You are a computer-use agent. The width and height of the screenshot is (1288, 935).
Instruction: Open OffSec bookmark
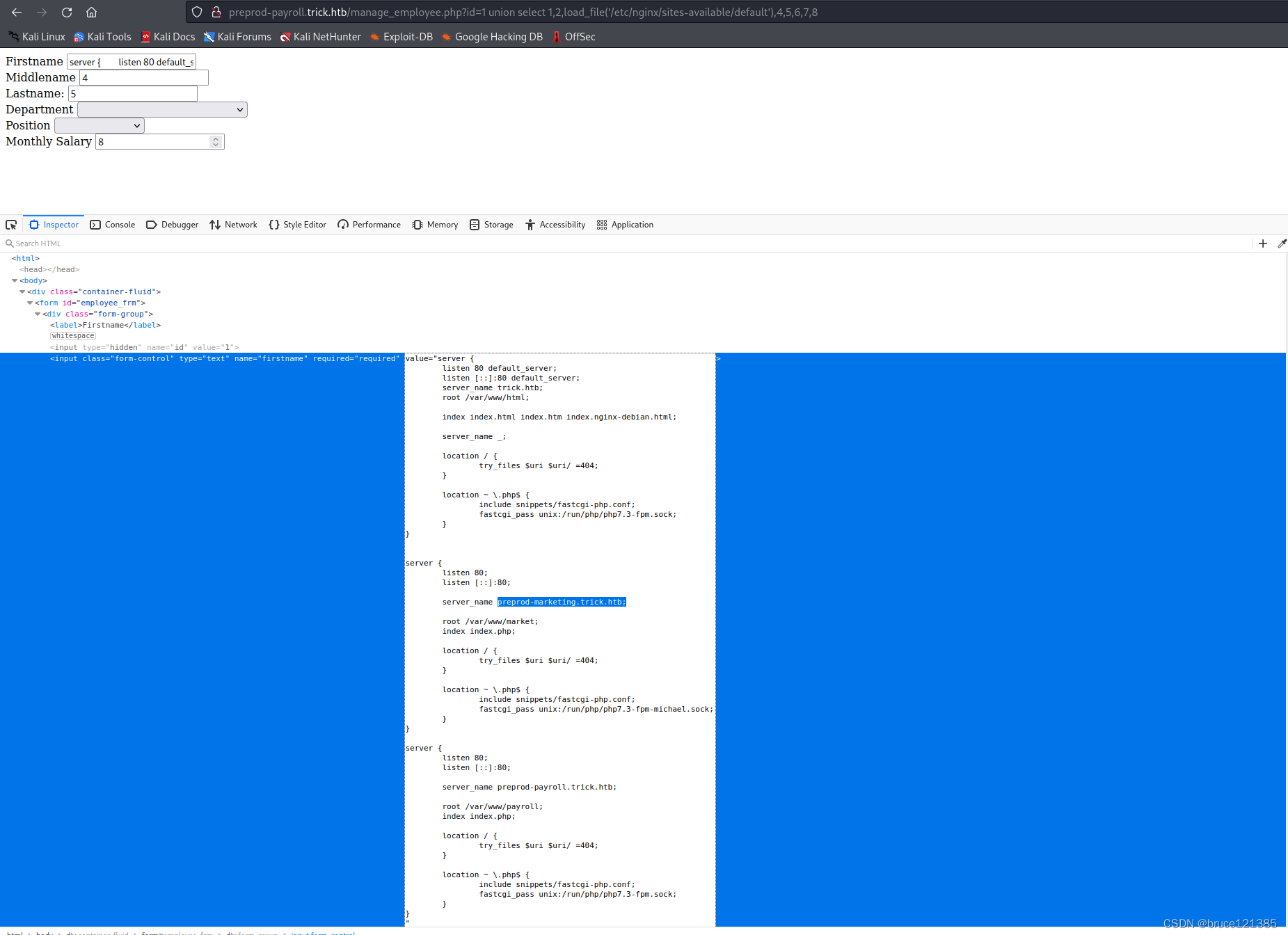tap(573, 37)
